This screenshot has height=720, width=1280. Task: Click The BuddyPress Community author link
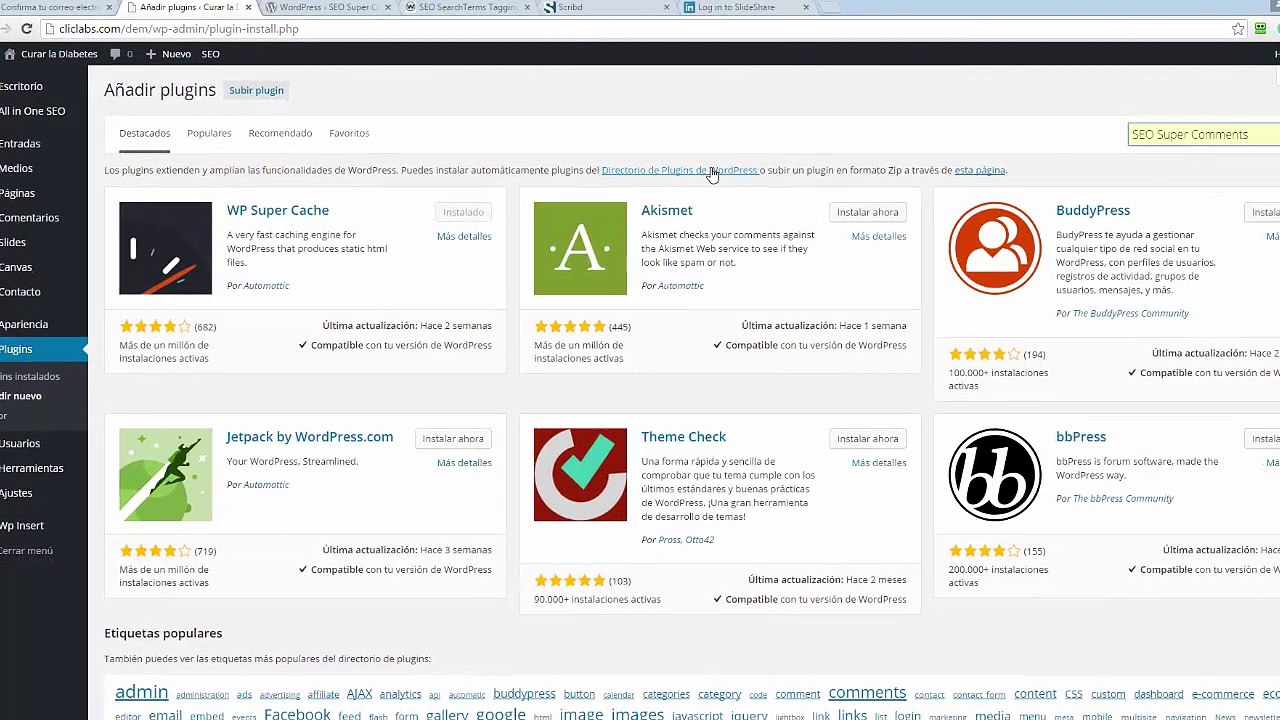(x=1131, y=313)
